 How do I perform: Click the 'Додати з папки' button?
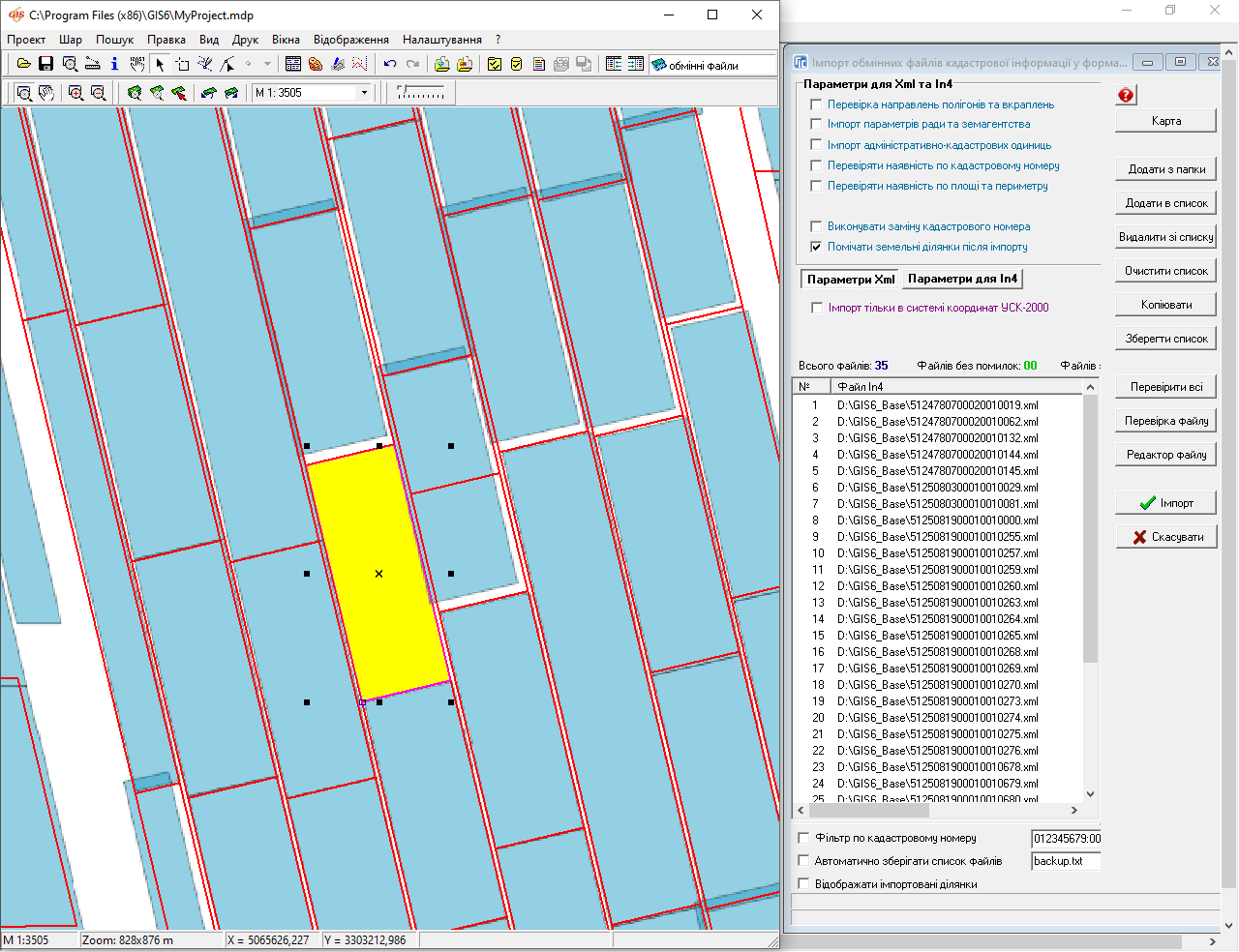[x=1165, y=169]
